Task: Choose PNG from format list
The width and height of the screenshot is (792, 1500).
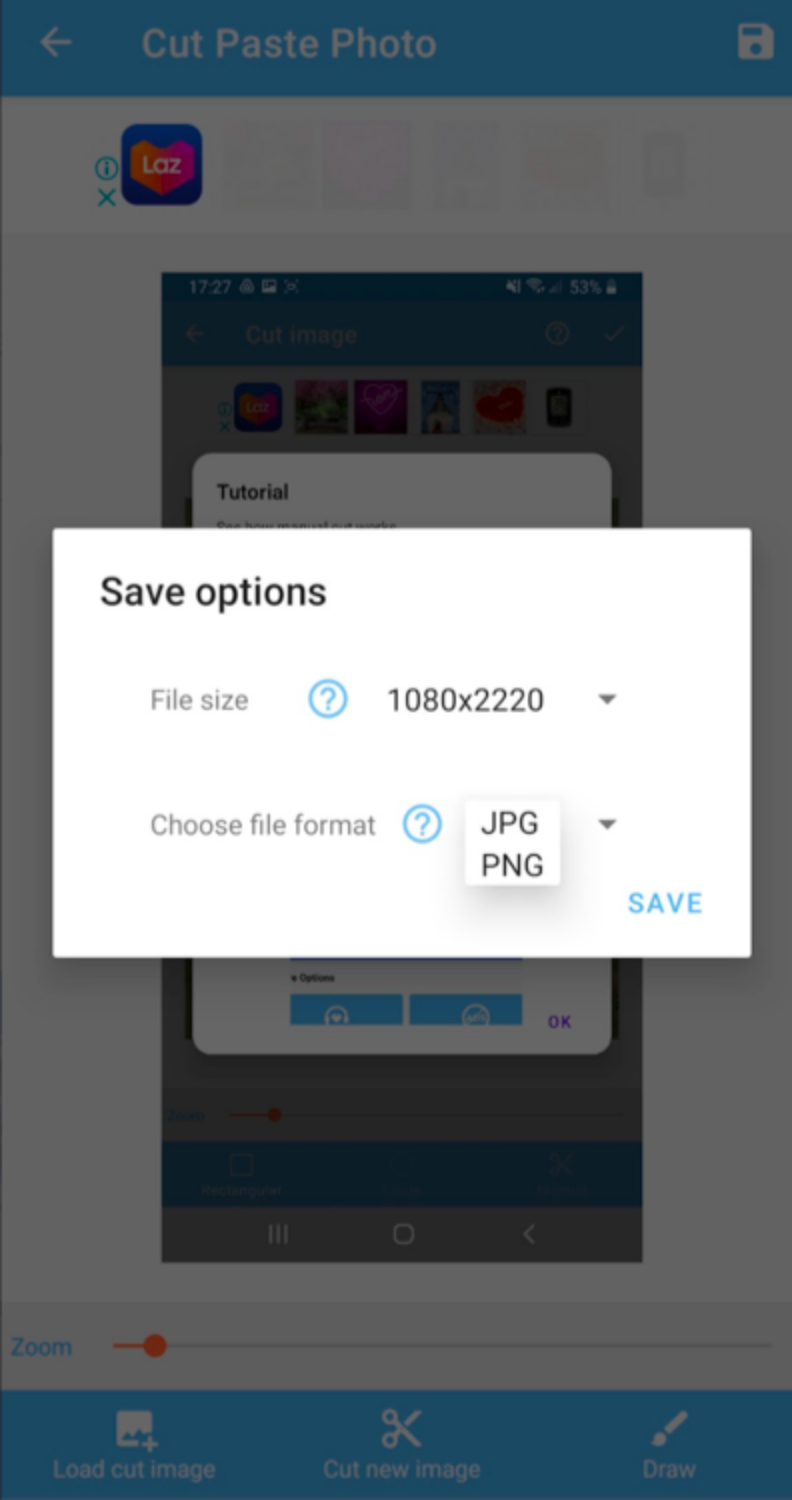Action: point(512,865)
